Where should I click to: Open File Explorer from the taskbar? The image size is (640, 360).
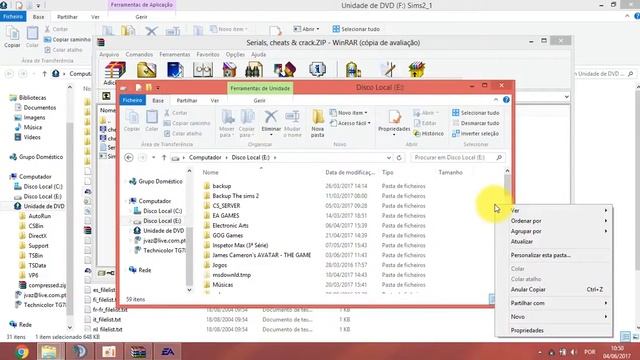pyautogui.click(x=49, y=351)
